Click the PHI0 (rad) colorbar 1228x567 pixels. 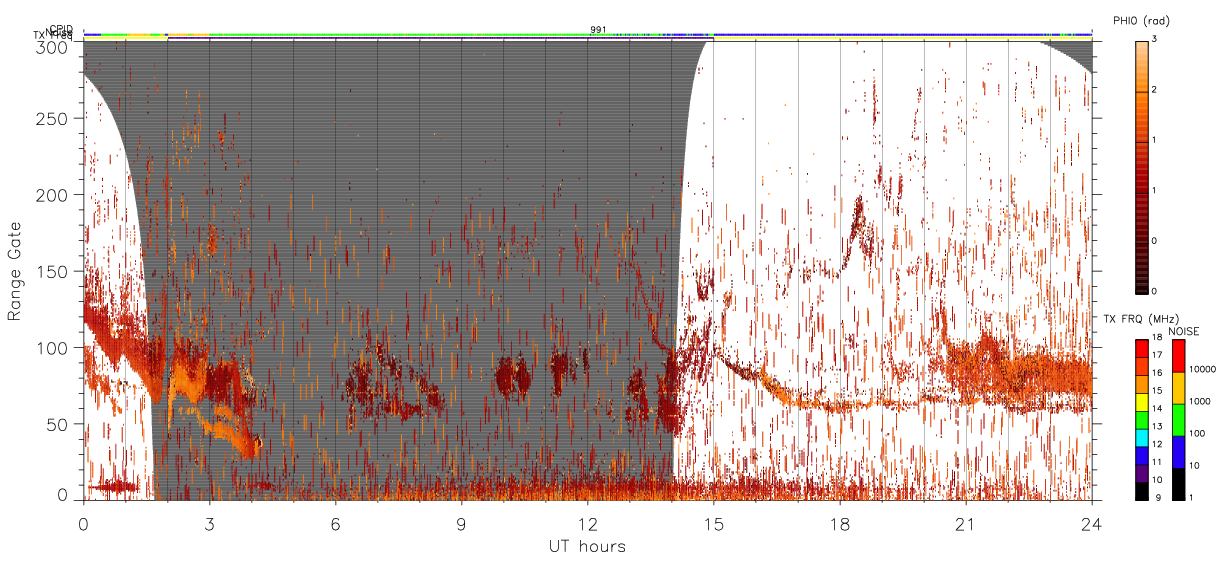[1142, 166]
